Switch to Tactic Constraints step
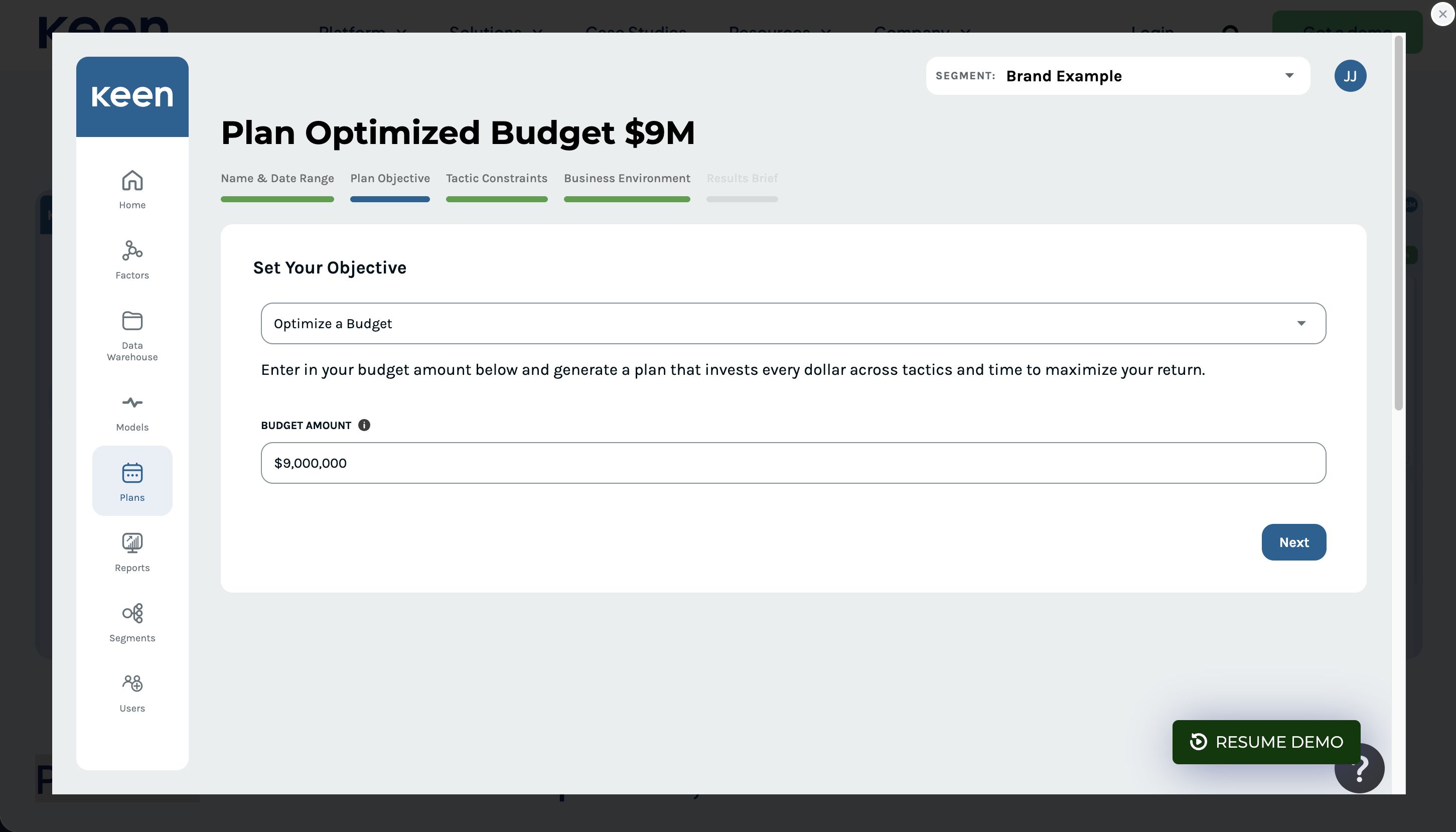This screenshot has height=832, width=1456. point(496,178)
